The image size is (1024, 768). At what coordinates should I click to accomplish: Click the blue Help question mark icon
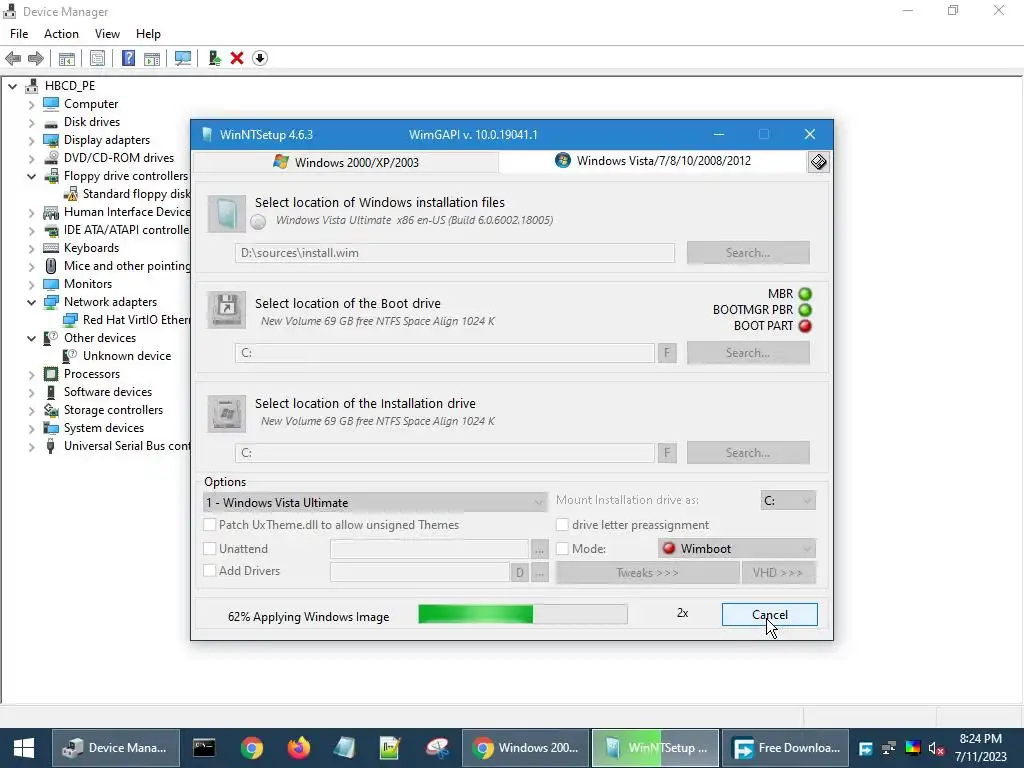129,59
